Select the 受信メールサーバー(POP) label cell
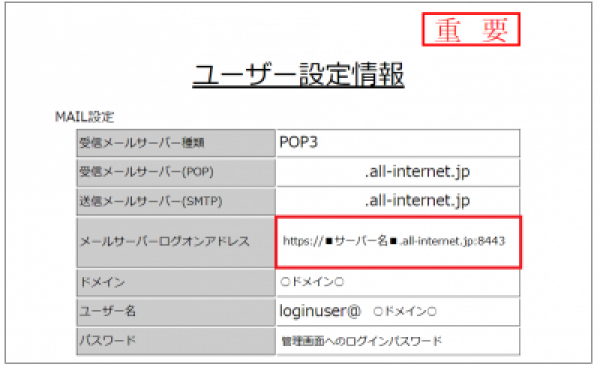The image size is (600, 367). 176,172
